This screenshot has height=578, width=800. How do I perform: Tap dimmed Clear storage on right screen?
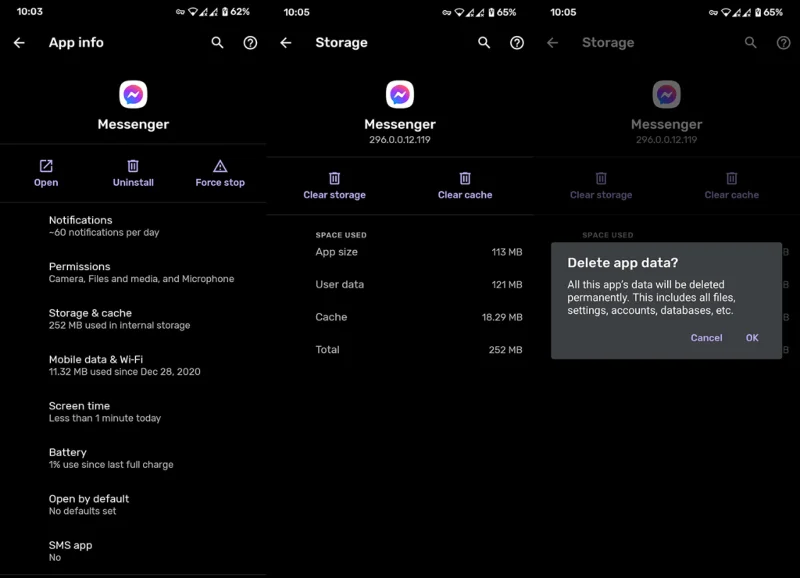[601, 186]
